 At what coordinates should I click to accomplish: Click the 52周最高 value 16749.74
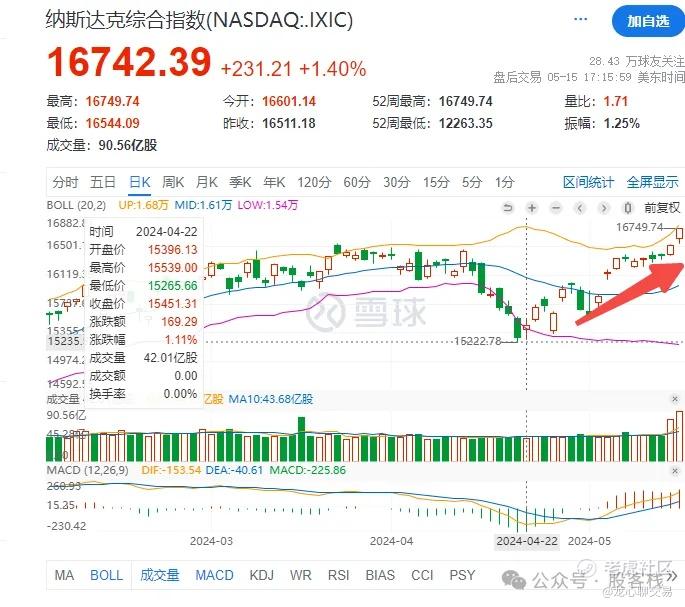pos(466,101)
